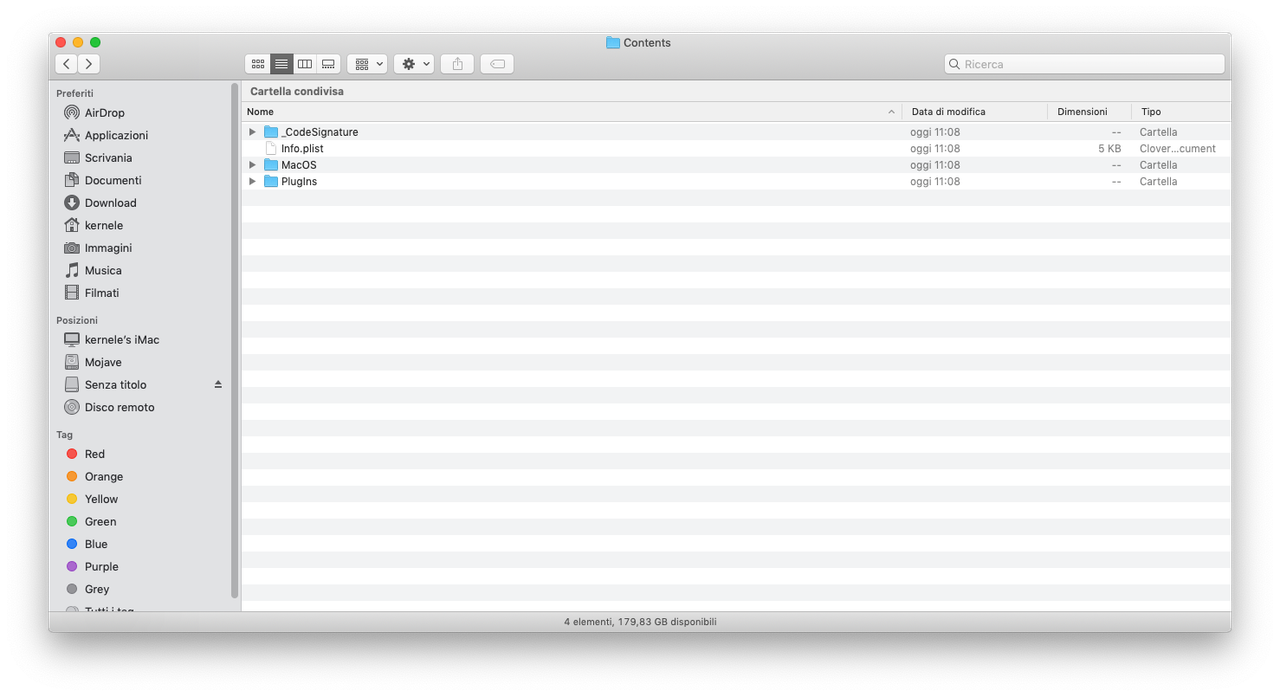
Task: Open Download in the sidebar
Action: click(110, 203)
